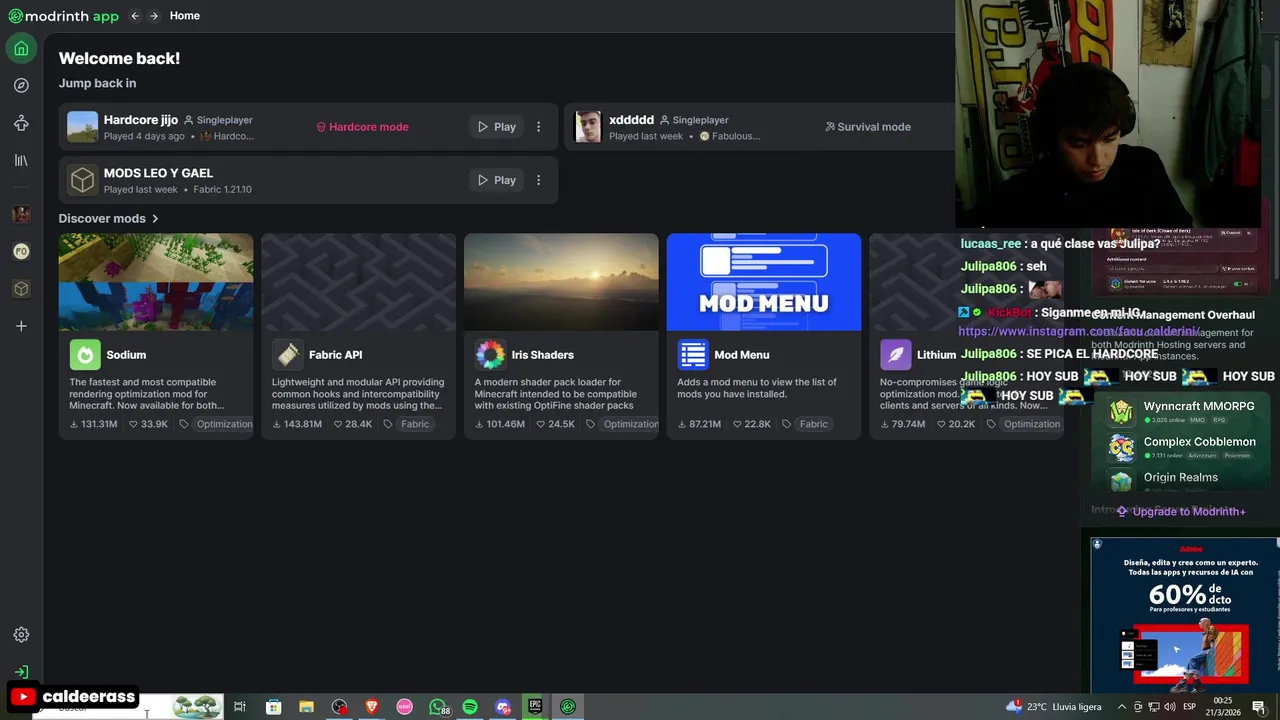Image resolution: width=1280 pixels, height=720 pixels.
Task: Click the Mod Menu mod icon
Action: 693,355
